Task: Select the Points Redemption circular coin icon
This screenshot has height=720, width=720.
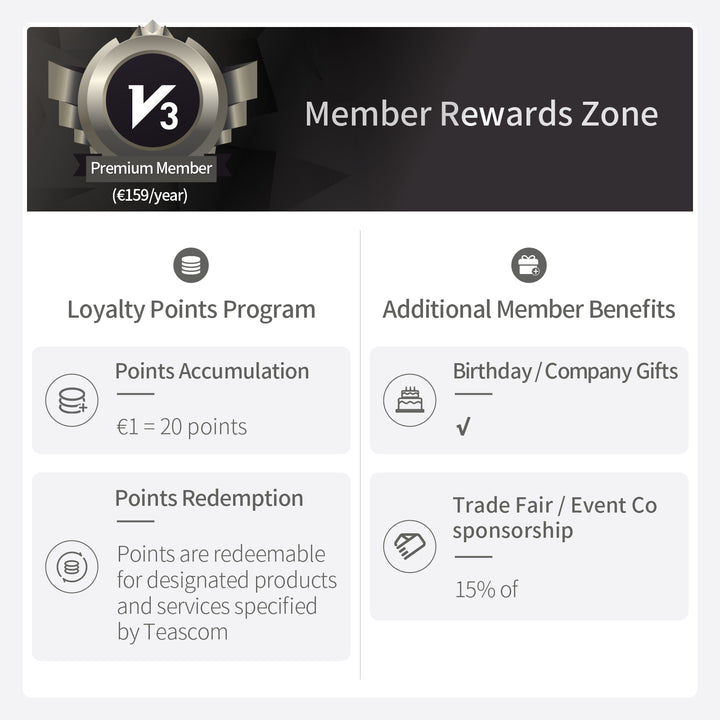Action: pyautogui.click(x=72, y=566)
